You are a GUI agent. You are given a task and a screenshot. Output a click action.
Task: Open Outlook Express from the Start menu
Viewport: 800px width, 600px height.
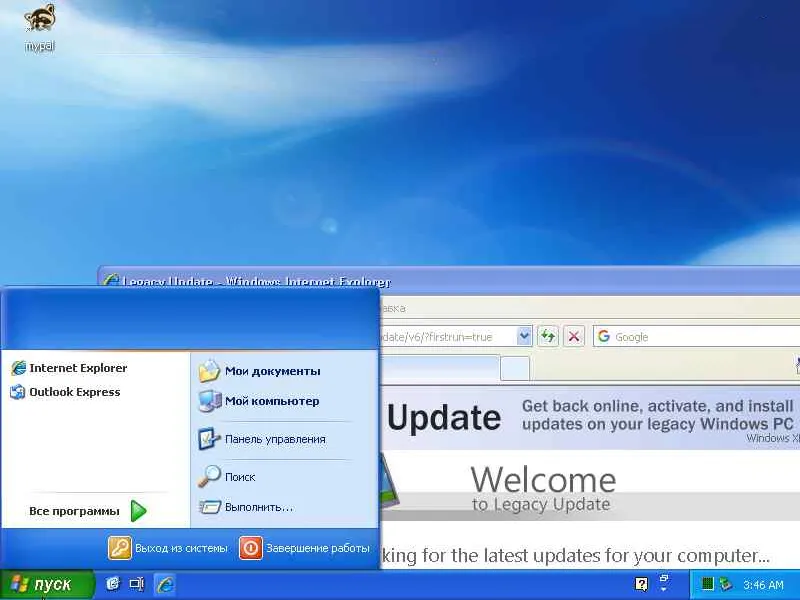pyautogui.click(x=65, y=392)
